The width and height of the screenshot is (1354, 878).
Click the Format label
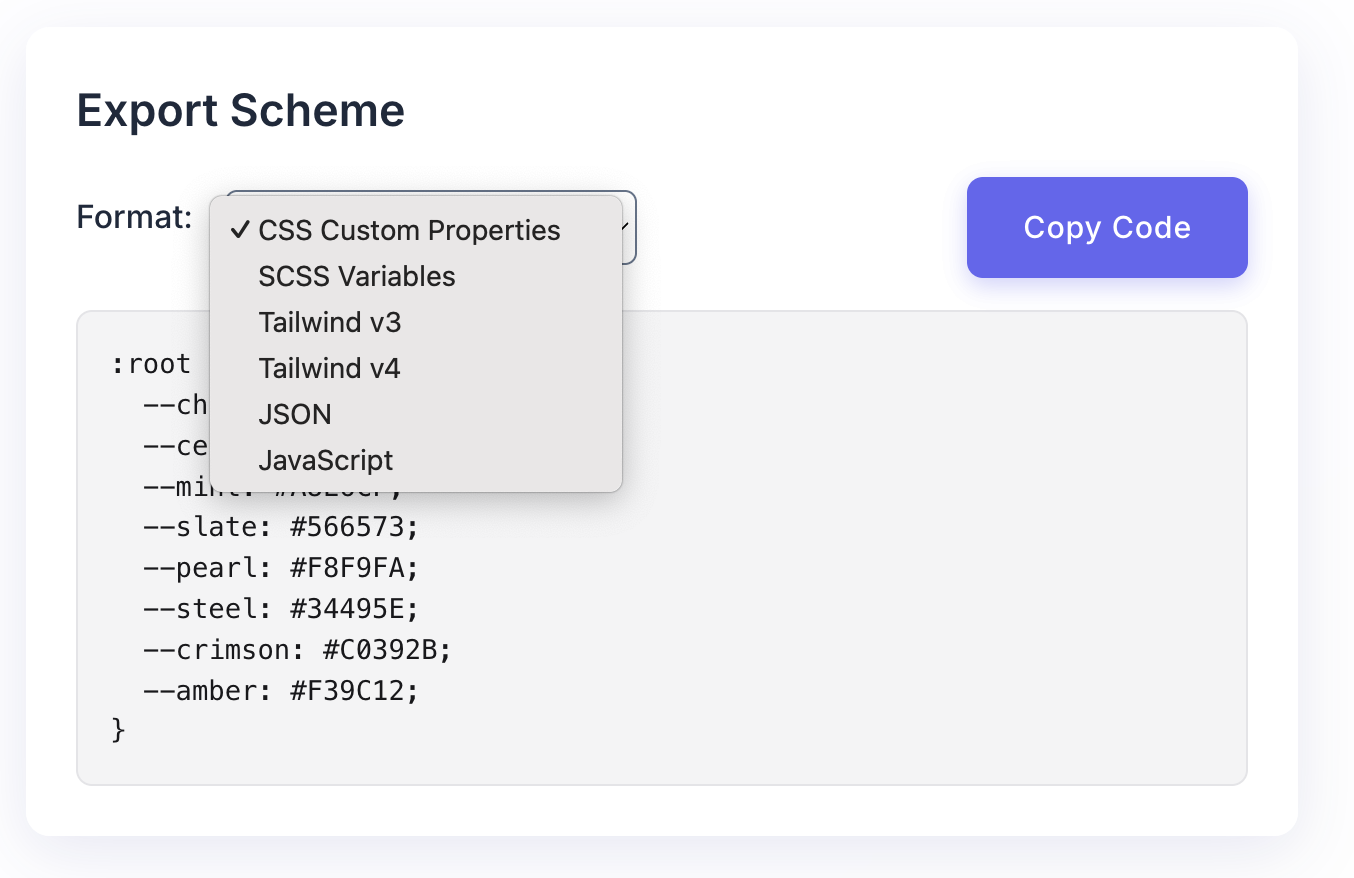pos(133,217)
